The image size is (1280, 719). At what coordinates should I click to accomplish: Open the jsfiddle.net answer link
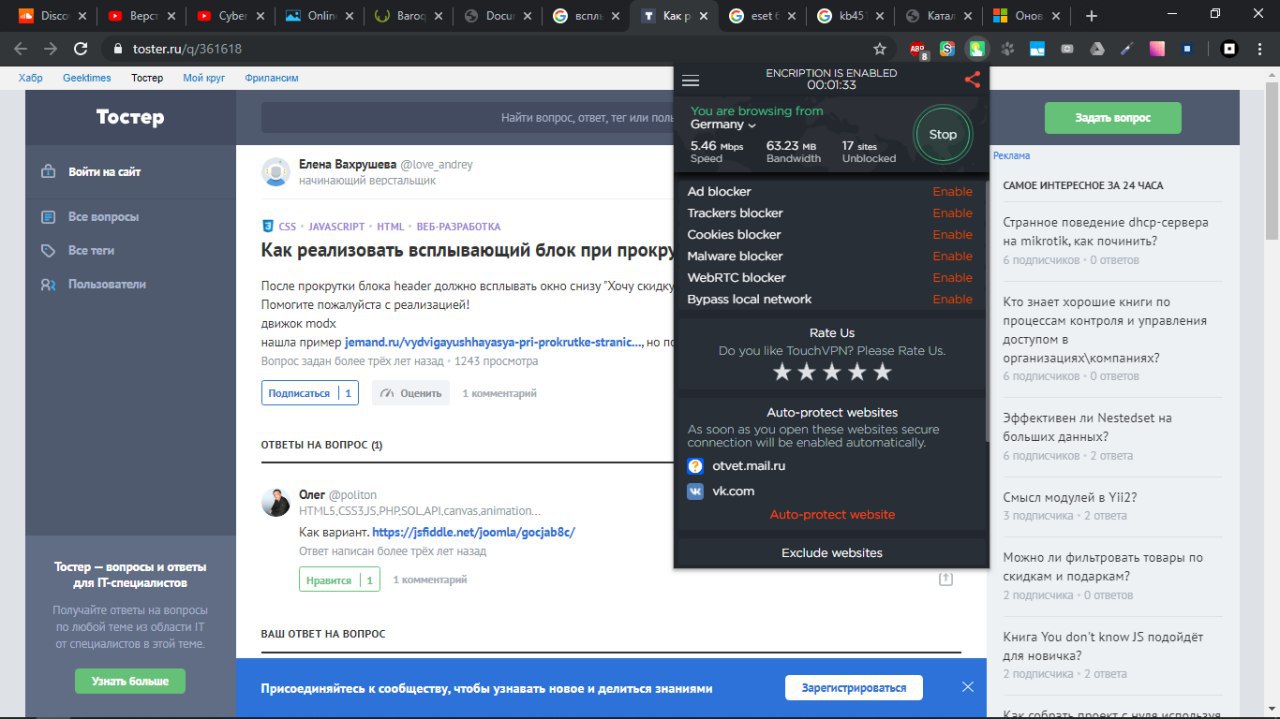click(x=474, y=532)
